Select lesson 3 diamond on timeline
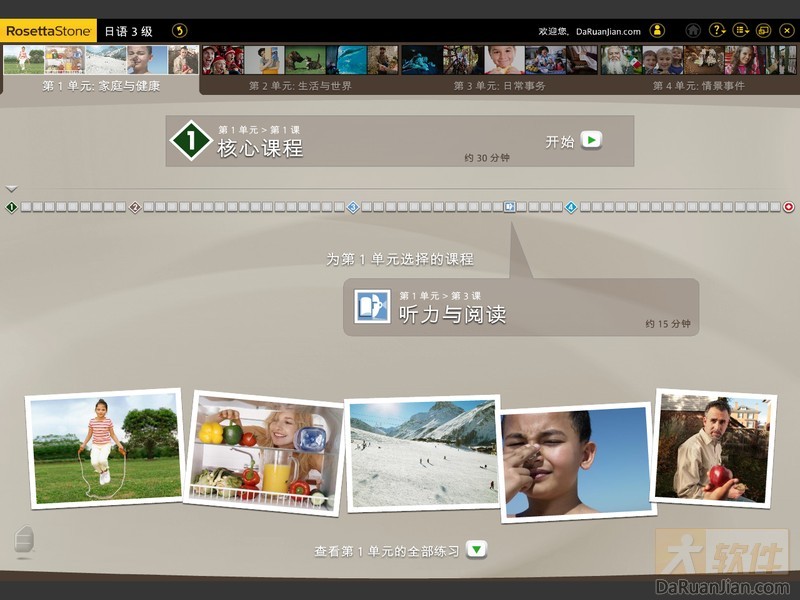Viewport: 800px width, 600px height. click(353, 207)
